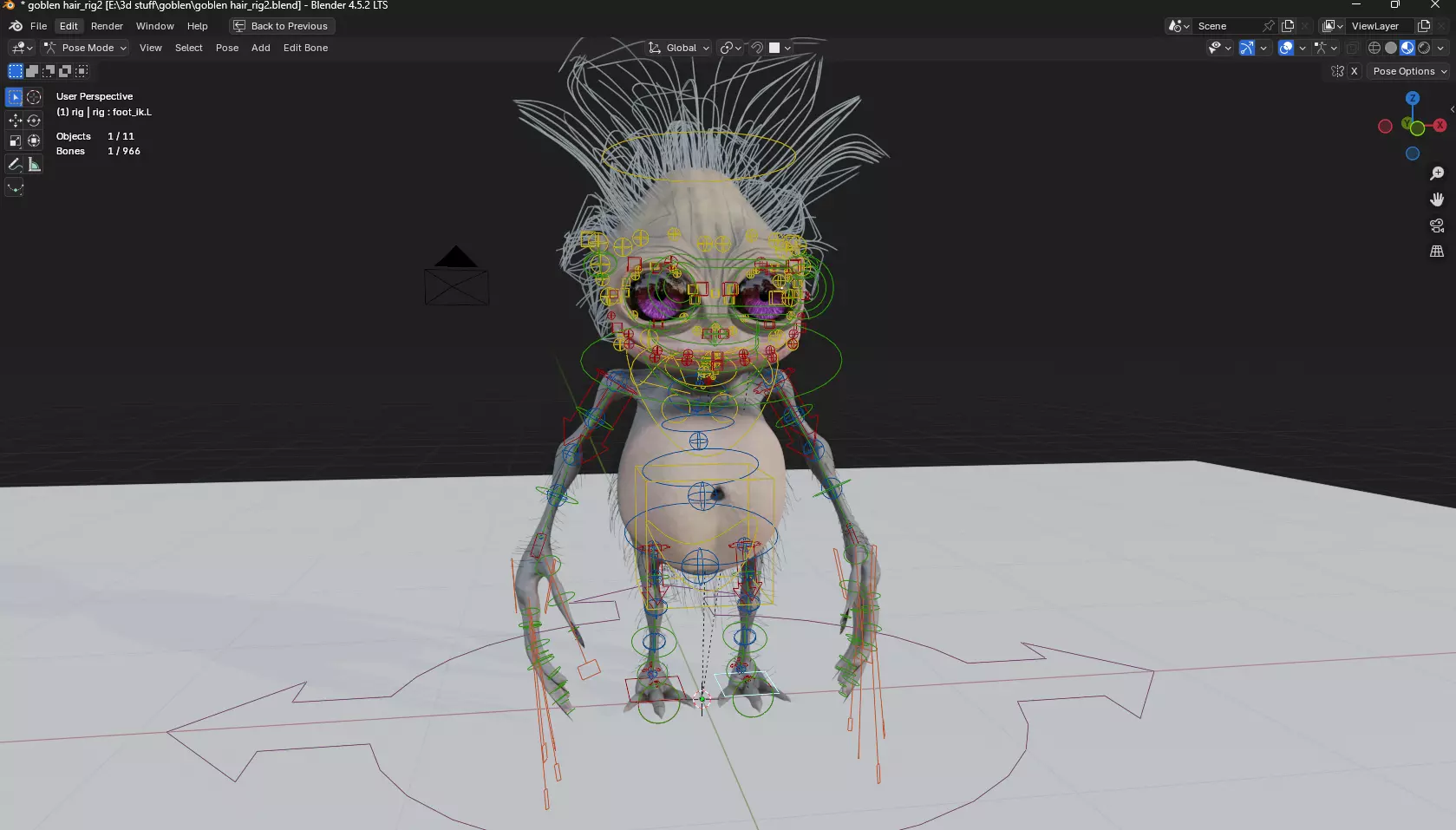1456x830 pixels.
Task: Add a new view layer icon
Action: [1424, 26]
